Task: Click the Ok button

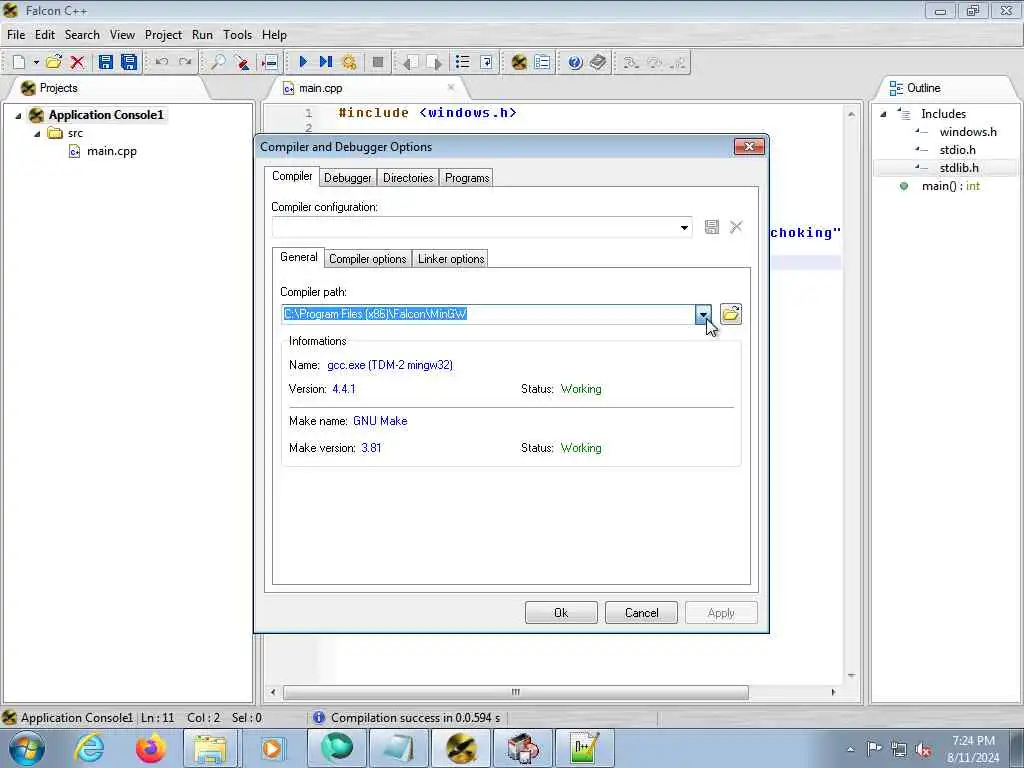Action: pos(561,613)
